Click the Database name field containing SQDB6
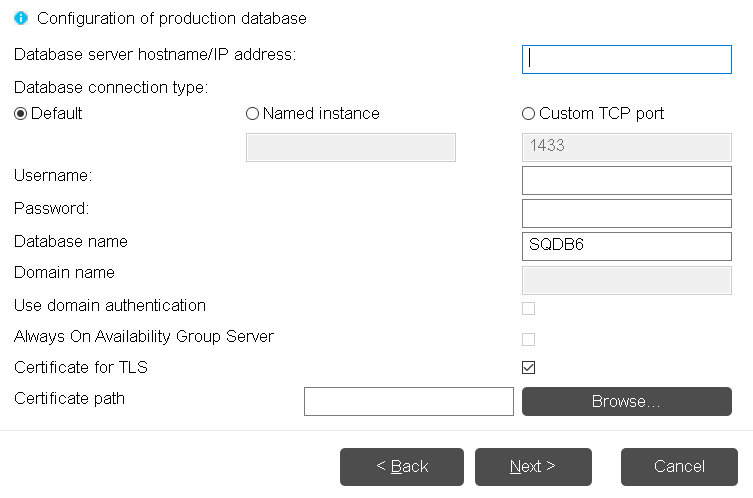The image size is (753, 498). pos(626,246)
